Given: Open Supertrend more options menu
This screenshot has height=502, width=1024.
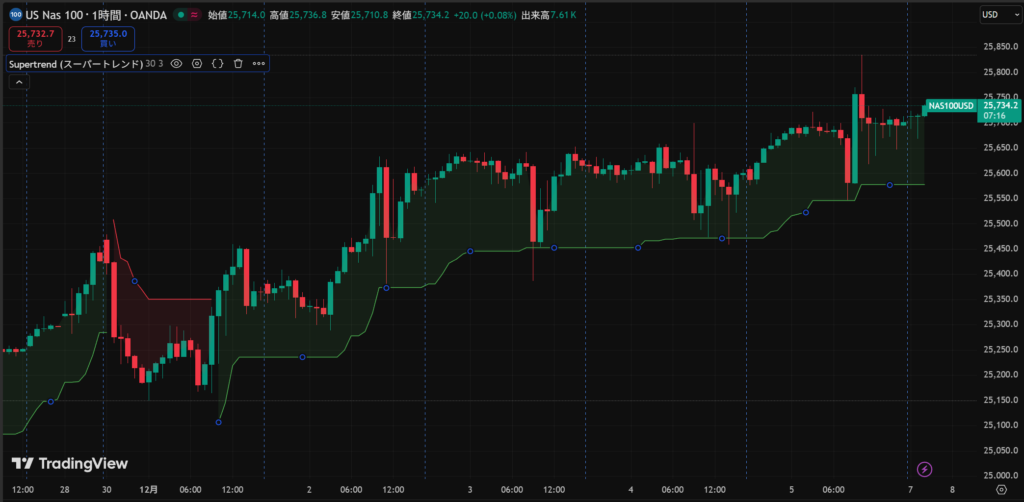Looking at the screenshot, I should point(259,63).
